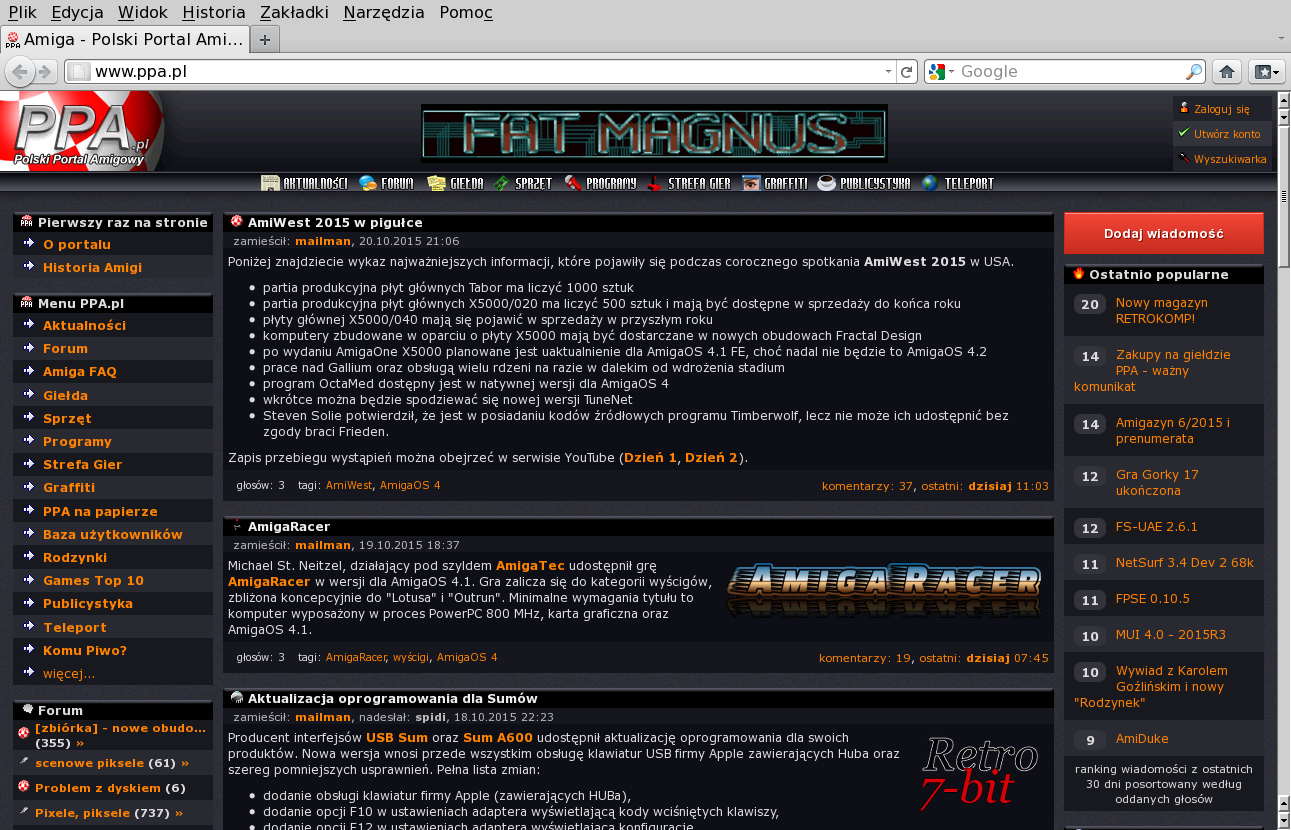This screenshot has height=830, width=1291.
Task: Open the USB Sum product link
Action: (397, 739)
